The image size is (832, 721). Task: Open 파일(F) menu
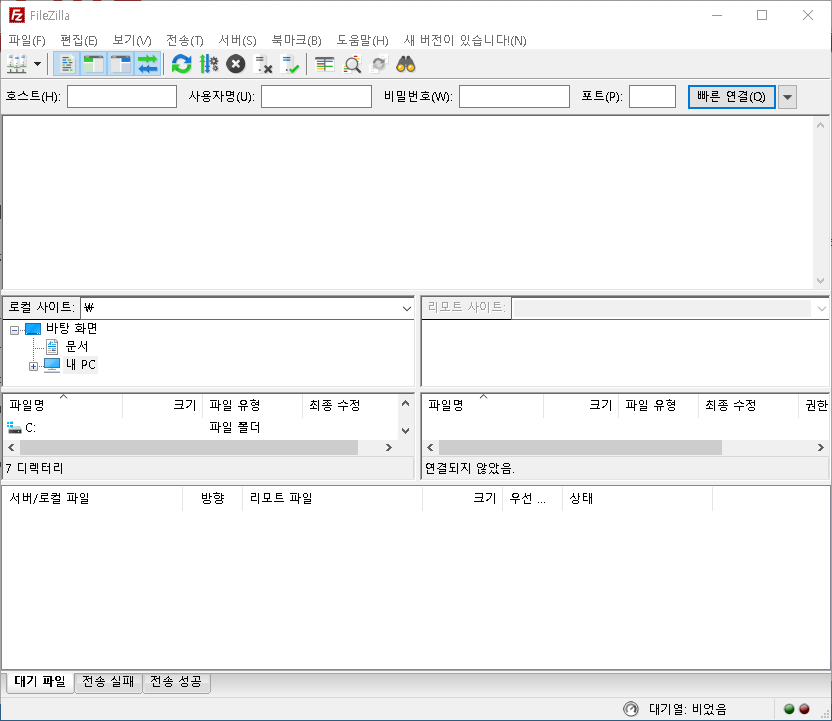point(27,40)
